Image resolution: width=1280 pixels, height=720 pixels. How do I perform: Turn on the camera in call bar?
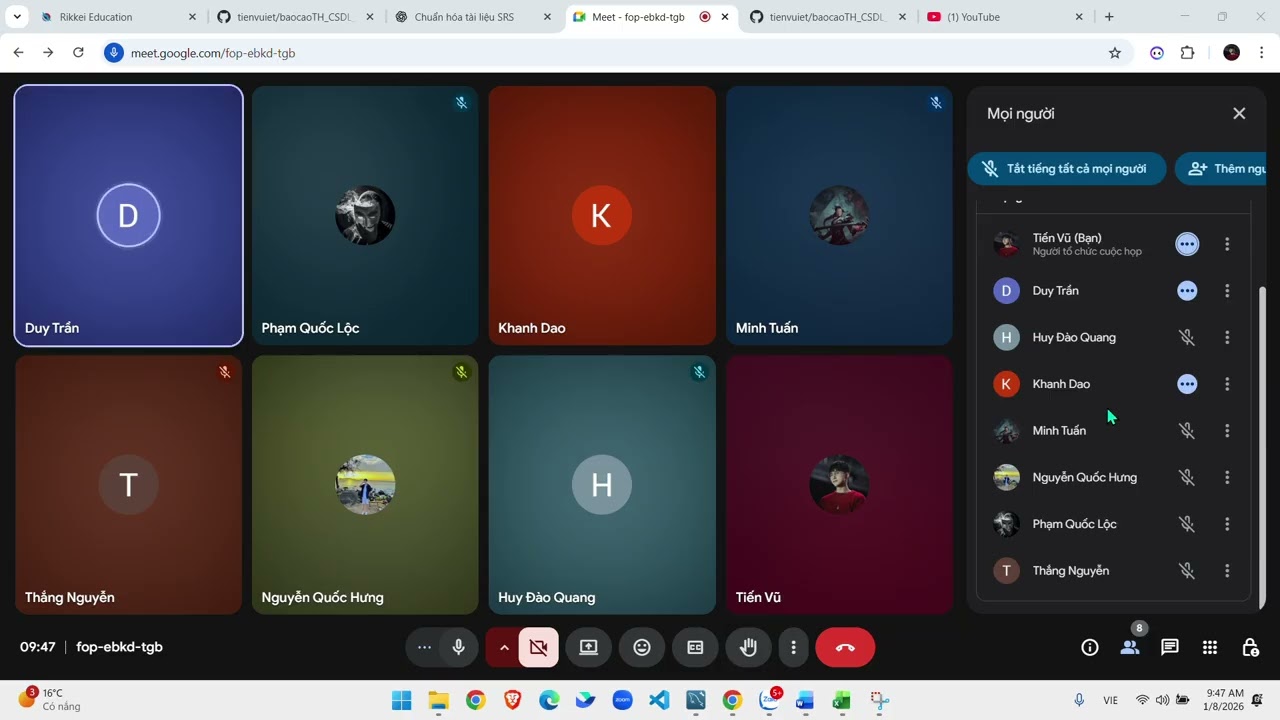[539, 647]
